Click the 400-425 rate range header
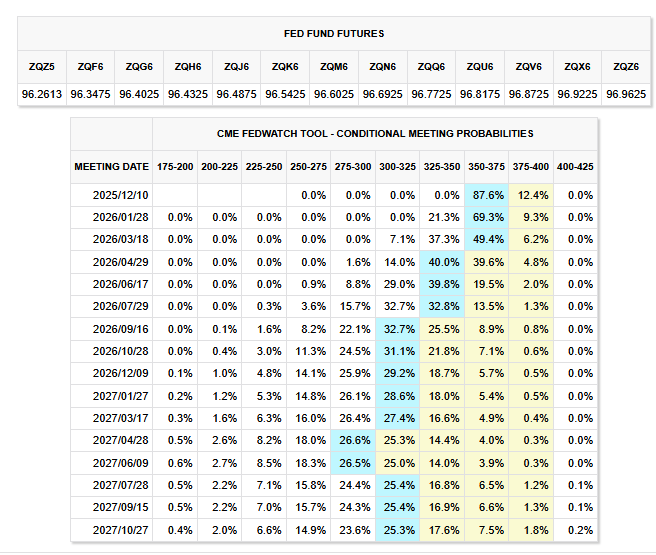The height and width of the screenshot is (555, 656). tap(574, 166)
